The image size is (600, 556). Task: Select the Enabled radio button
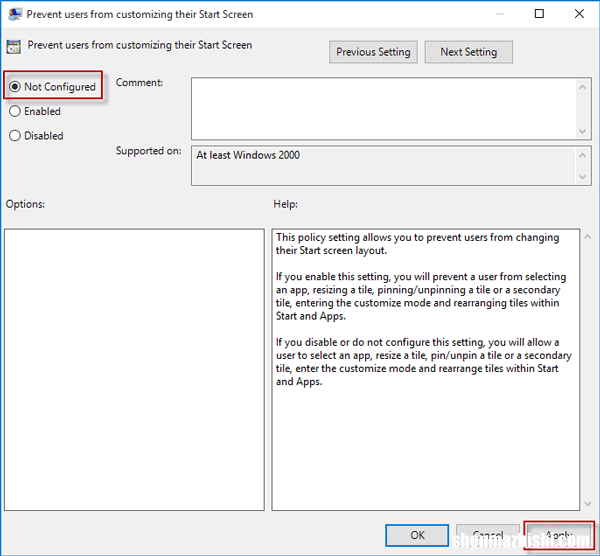[x=15, y=111]
